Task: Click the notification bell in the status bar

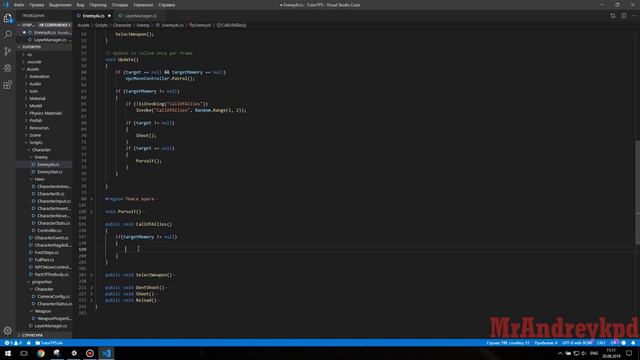Action: point(633,343)
